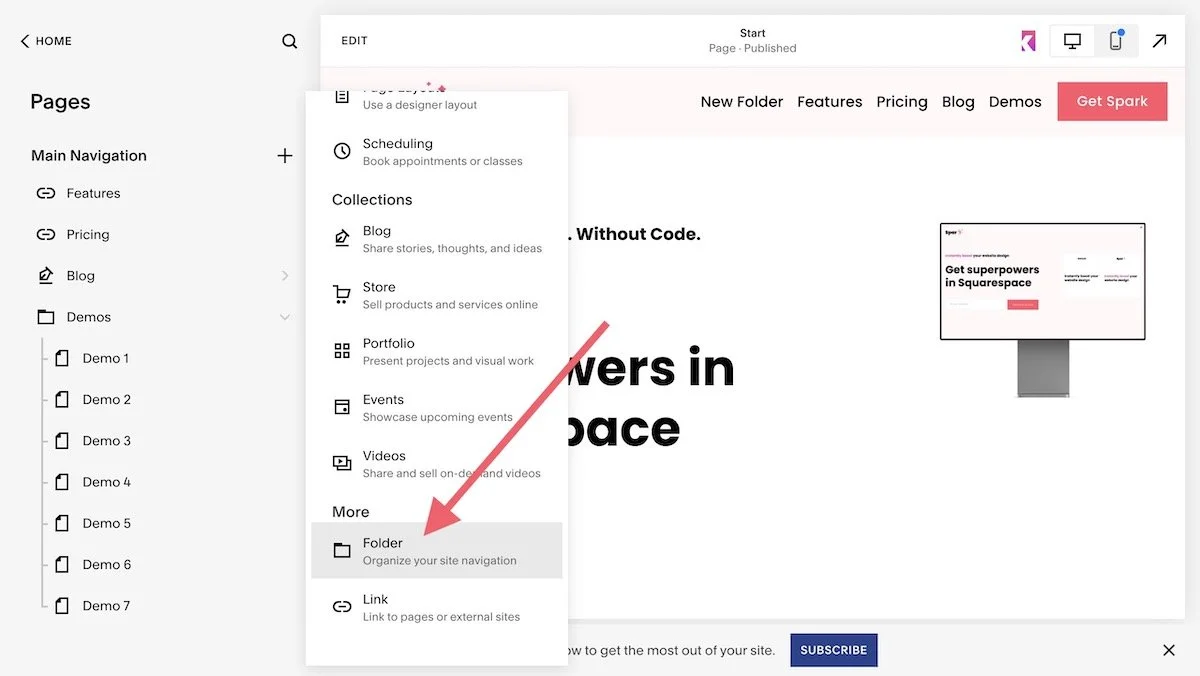Viewport: 1200px width, 676px height.
Task: Click the pink Squarespace extension icon
Action: tap(1029, 41)
